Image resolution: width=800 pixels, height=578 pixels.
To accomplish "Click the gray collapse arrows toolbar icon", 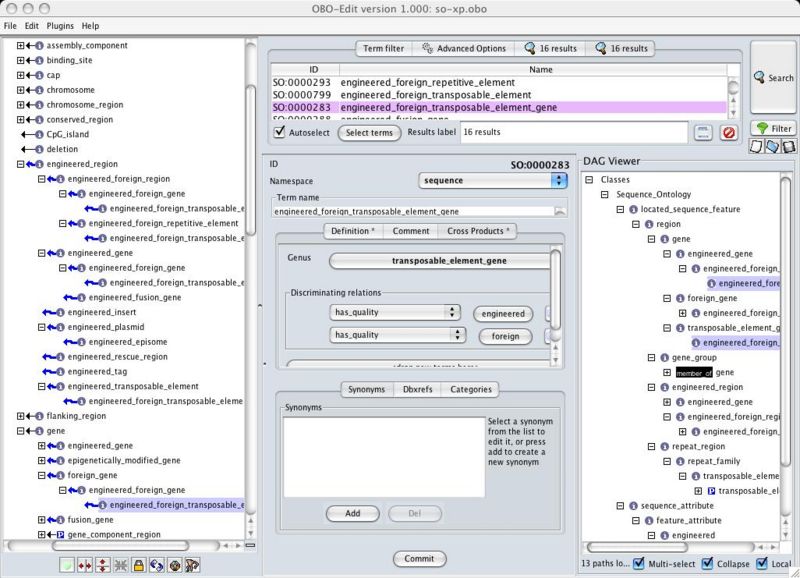I will 121,565.
